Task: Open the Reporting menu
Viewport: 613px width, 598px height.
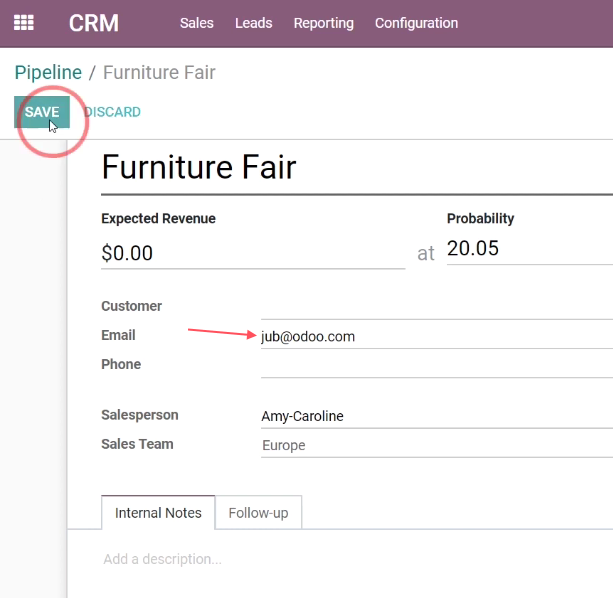Action: tap(324, 23)
